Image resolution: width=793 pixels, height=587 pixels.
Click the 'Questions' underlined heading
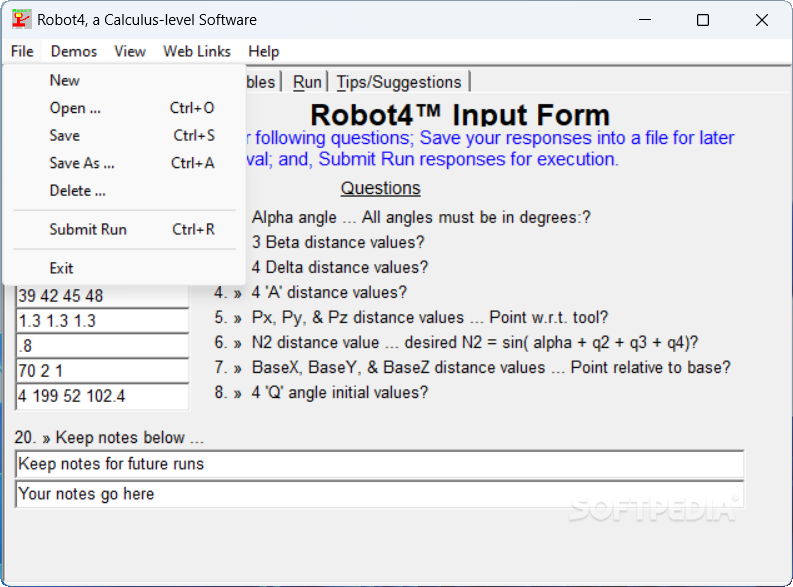[x=380, y=188]
